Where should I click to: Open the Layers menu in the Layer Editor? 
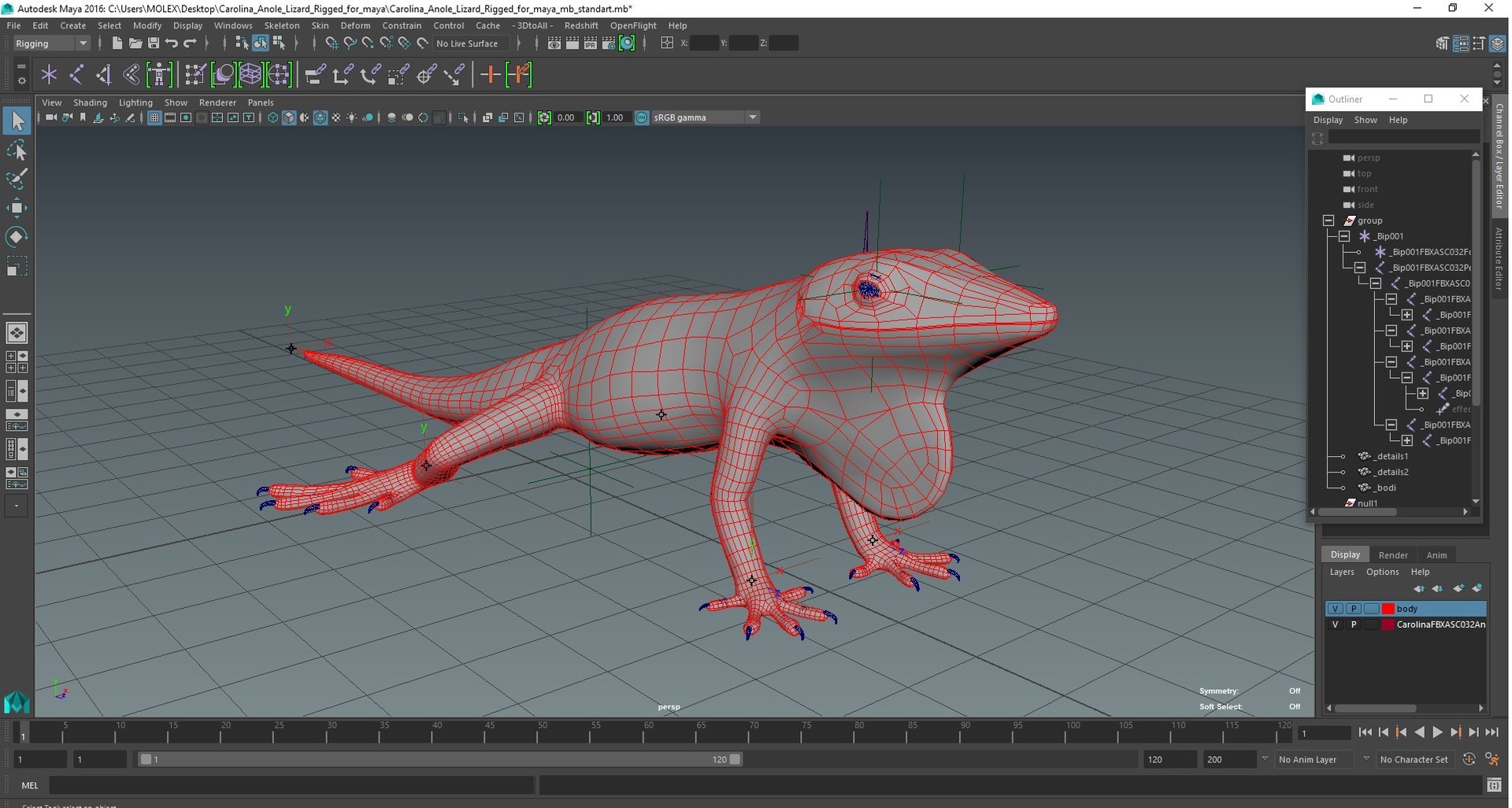1342,572
